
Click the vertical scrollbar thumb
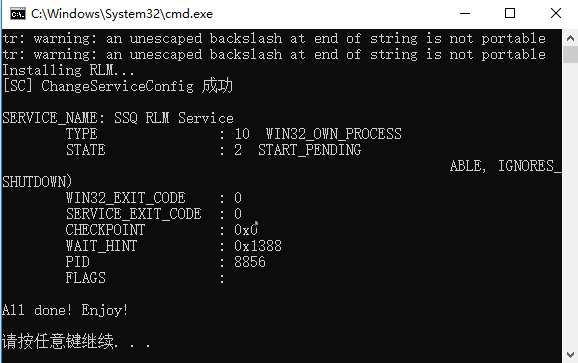click(x=570, y=55)
